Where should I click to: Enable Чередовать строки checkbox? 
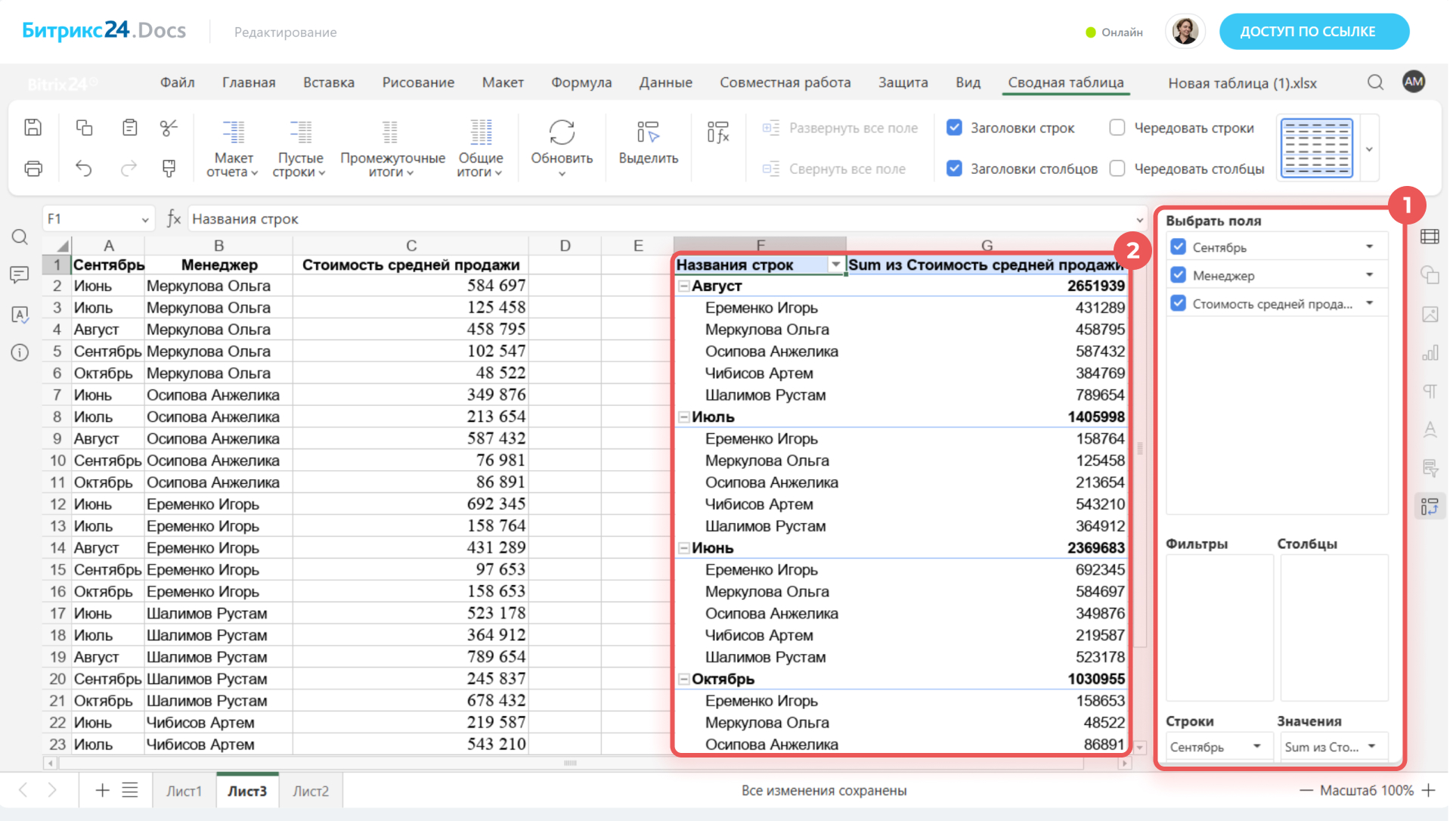pyautogui.click(x=1117, y=128)
